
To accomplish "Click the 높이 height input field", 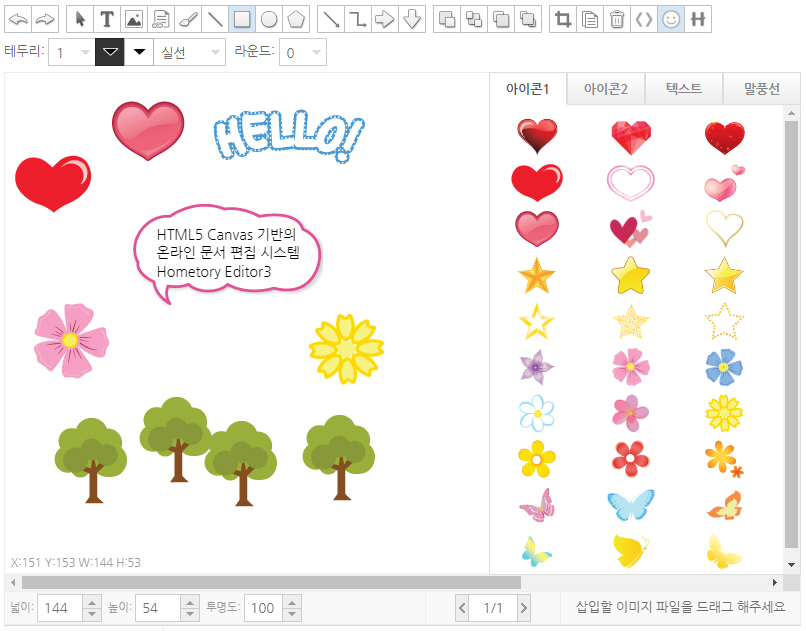I will tap(158, 608).
